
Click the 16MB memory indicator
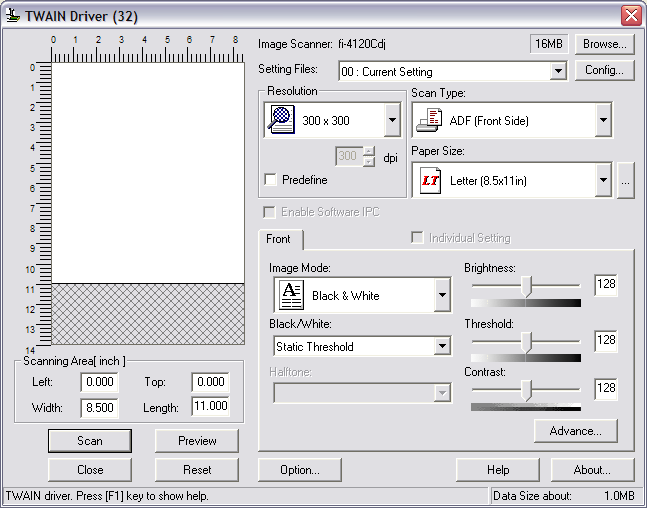(x=549, y=44)
